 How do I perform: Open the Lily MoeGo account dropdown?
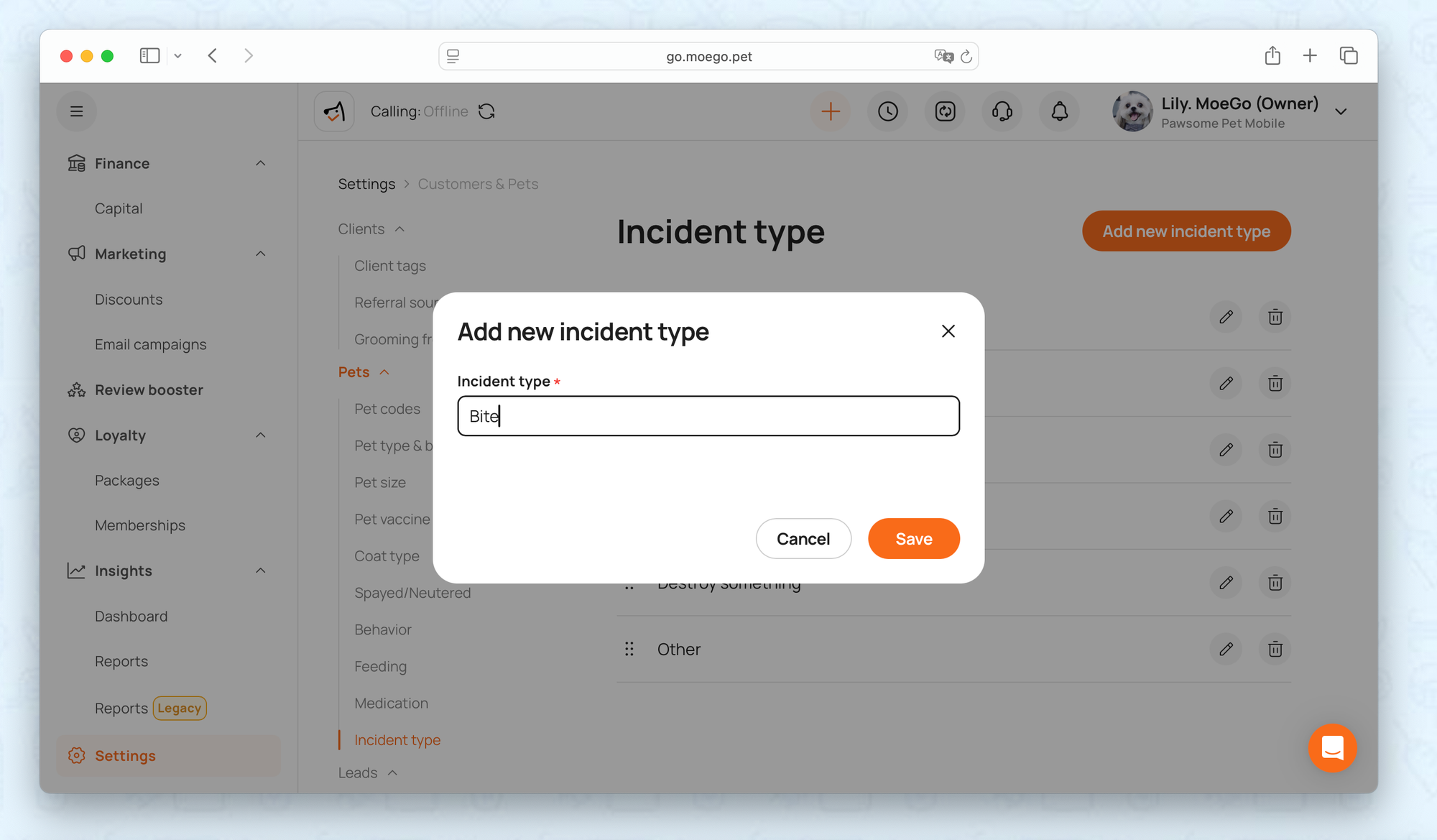[x=1340, y=111]
